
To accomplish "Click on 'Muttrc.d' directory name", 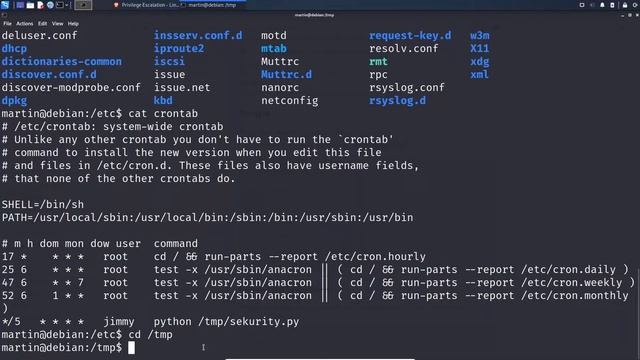I will pos(287,75).
